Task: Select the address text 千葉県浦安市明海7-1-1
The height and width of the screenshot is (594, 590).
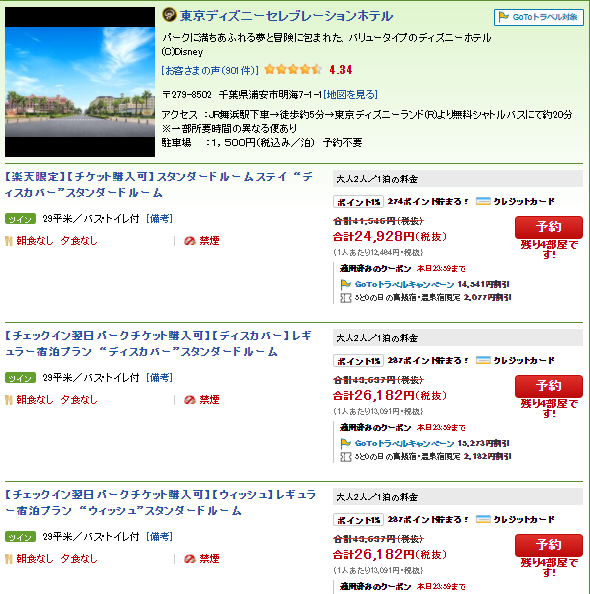Action: [x=270, y=94]
